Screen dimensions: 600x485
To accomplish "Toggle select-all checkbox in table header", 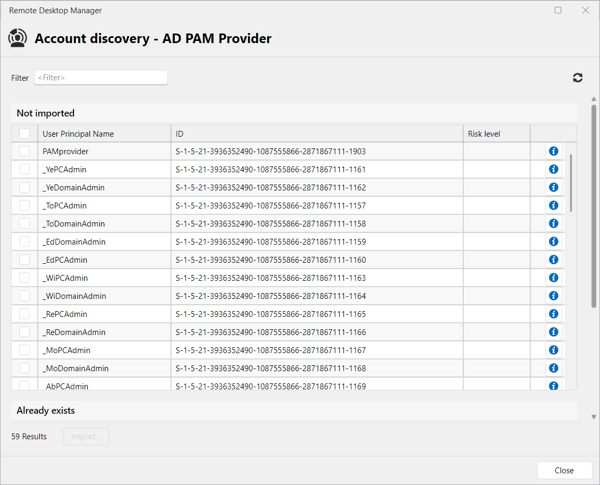I will tap(24, 133).
